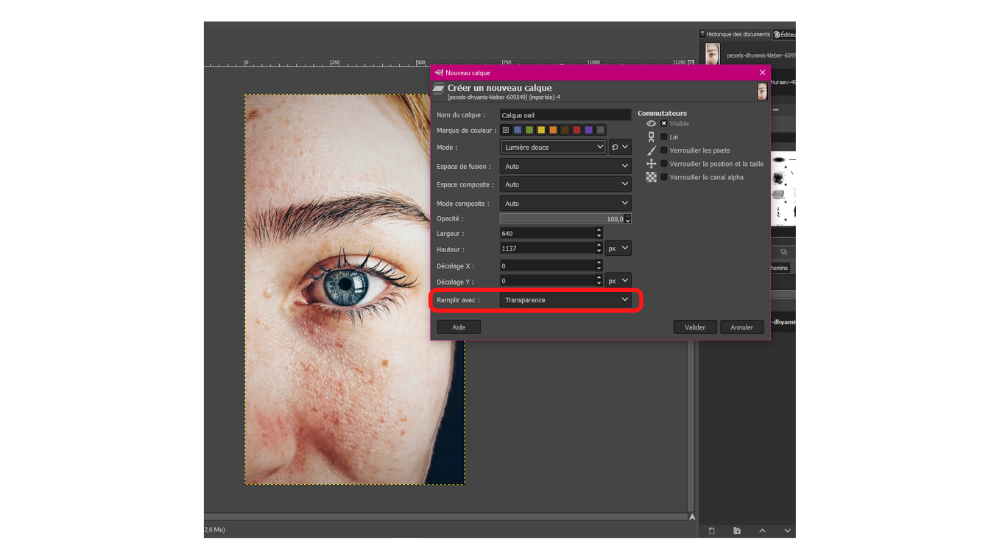Image resolution: width=1000 pixels, height=560 pixels.
Task: Enable Verrouiller le canal alpha checkbox
Action: coord(664,177)
